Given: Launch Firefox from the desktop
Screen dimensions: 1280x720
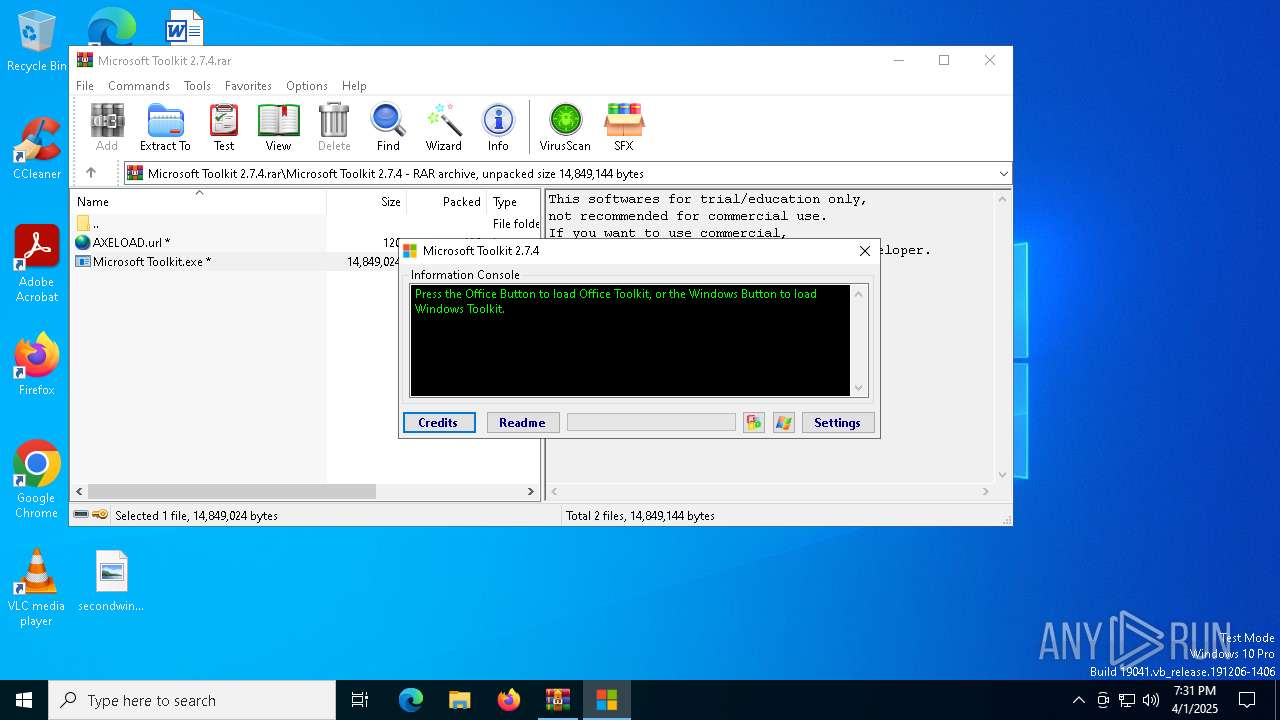Looking at the screenshot, I should pos(37,364).
